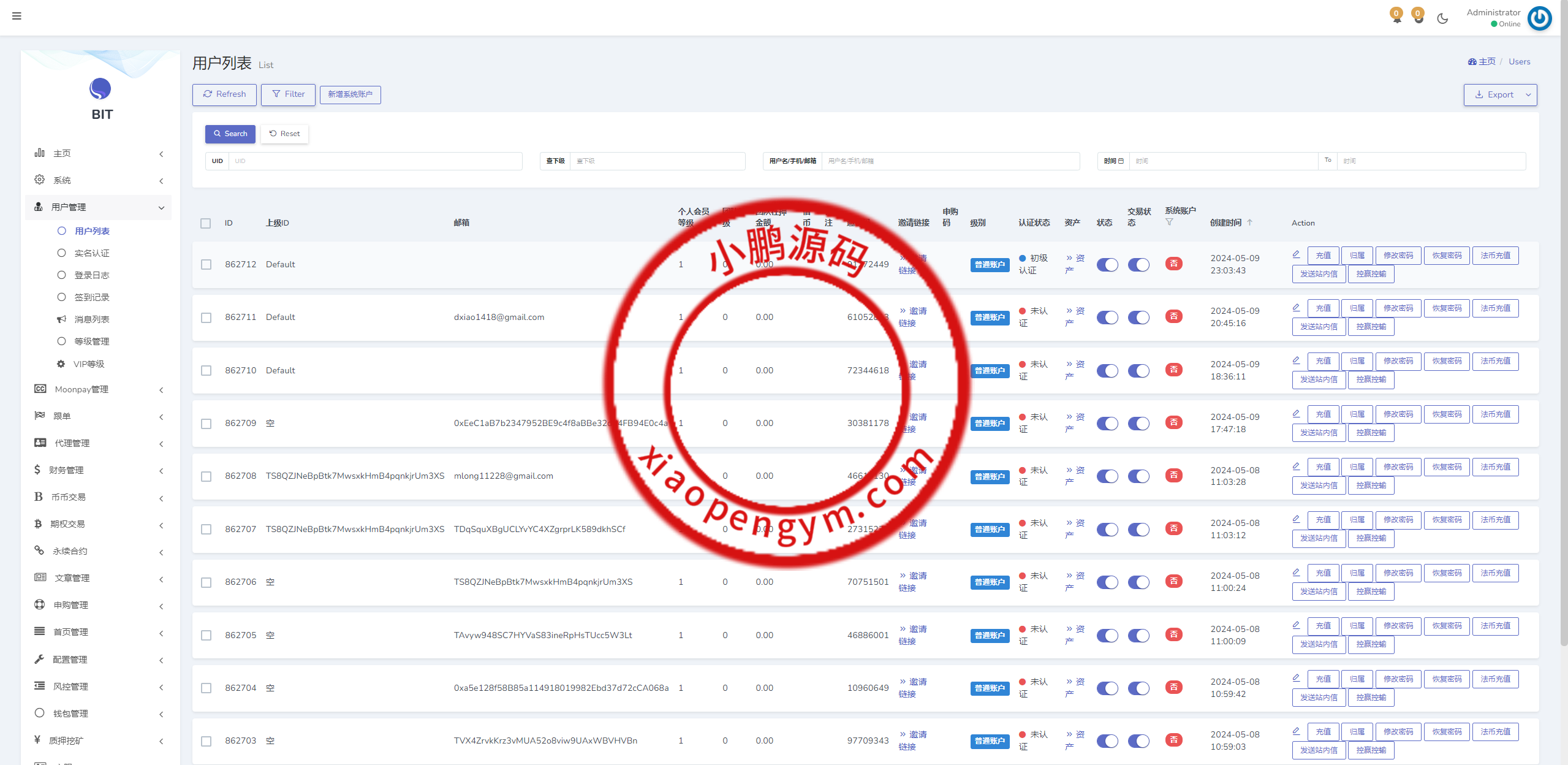1568x765 pixels.
Task: Click the edit pencil icon for user 862712
Action: (x=1296, y=254)
